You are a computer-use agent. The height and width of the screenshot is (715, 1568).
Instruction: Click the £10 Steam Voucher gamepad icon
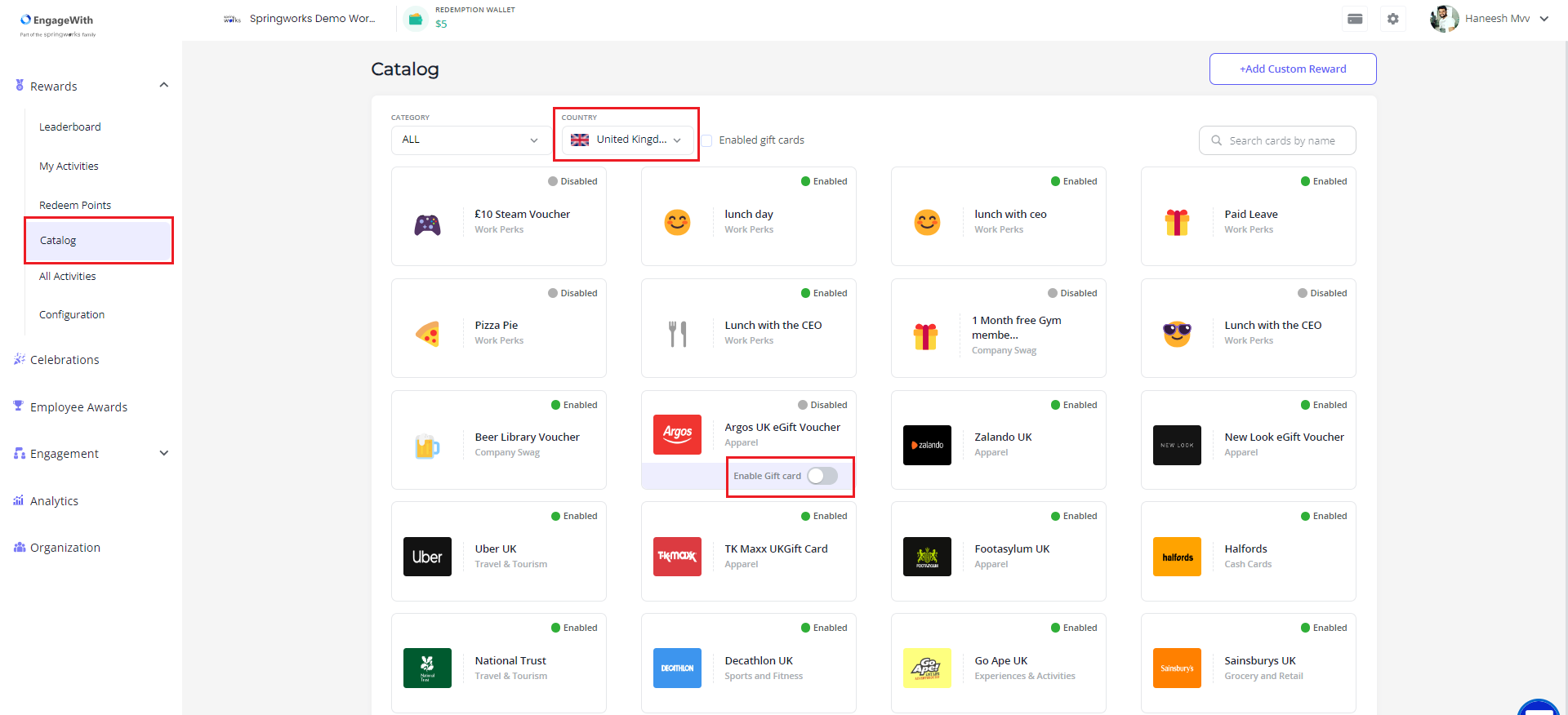pyautogui.click(x=427, y=224)
